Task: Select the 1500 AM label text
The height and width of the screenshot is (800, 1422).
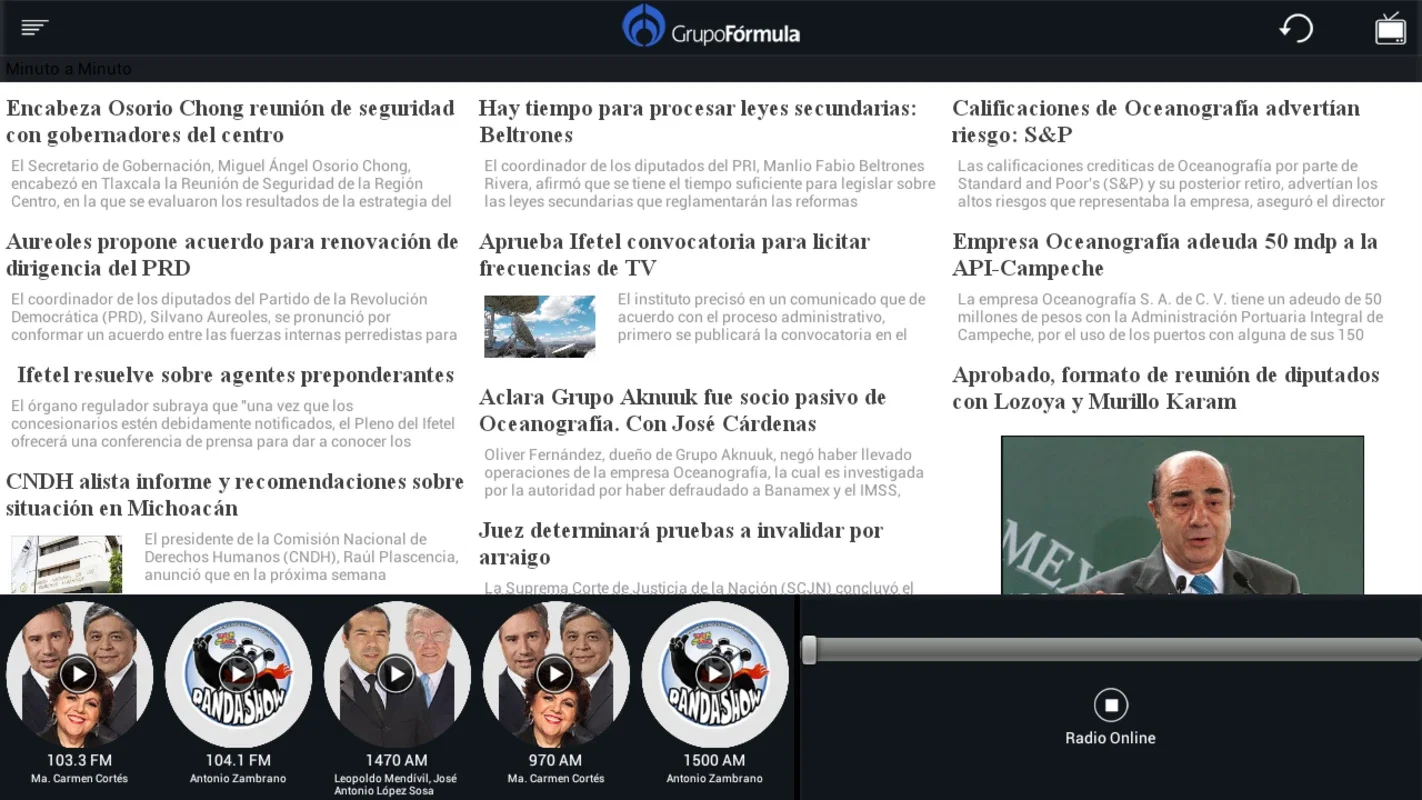Action: [x=714, y=760]
